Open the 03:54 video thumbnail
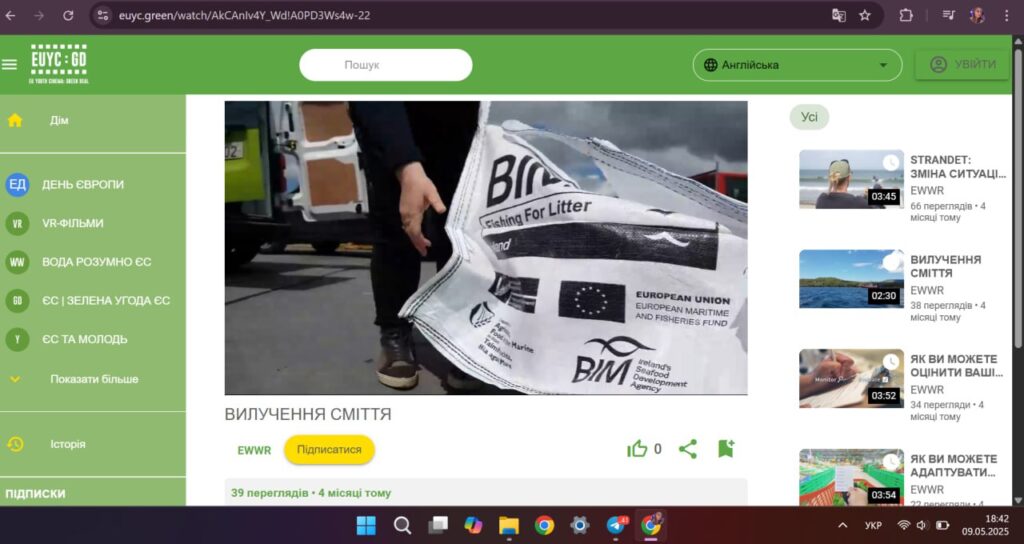This screenshot has width=1024, height=544. 852,477
